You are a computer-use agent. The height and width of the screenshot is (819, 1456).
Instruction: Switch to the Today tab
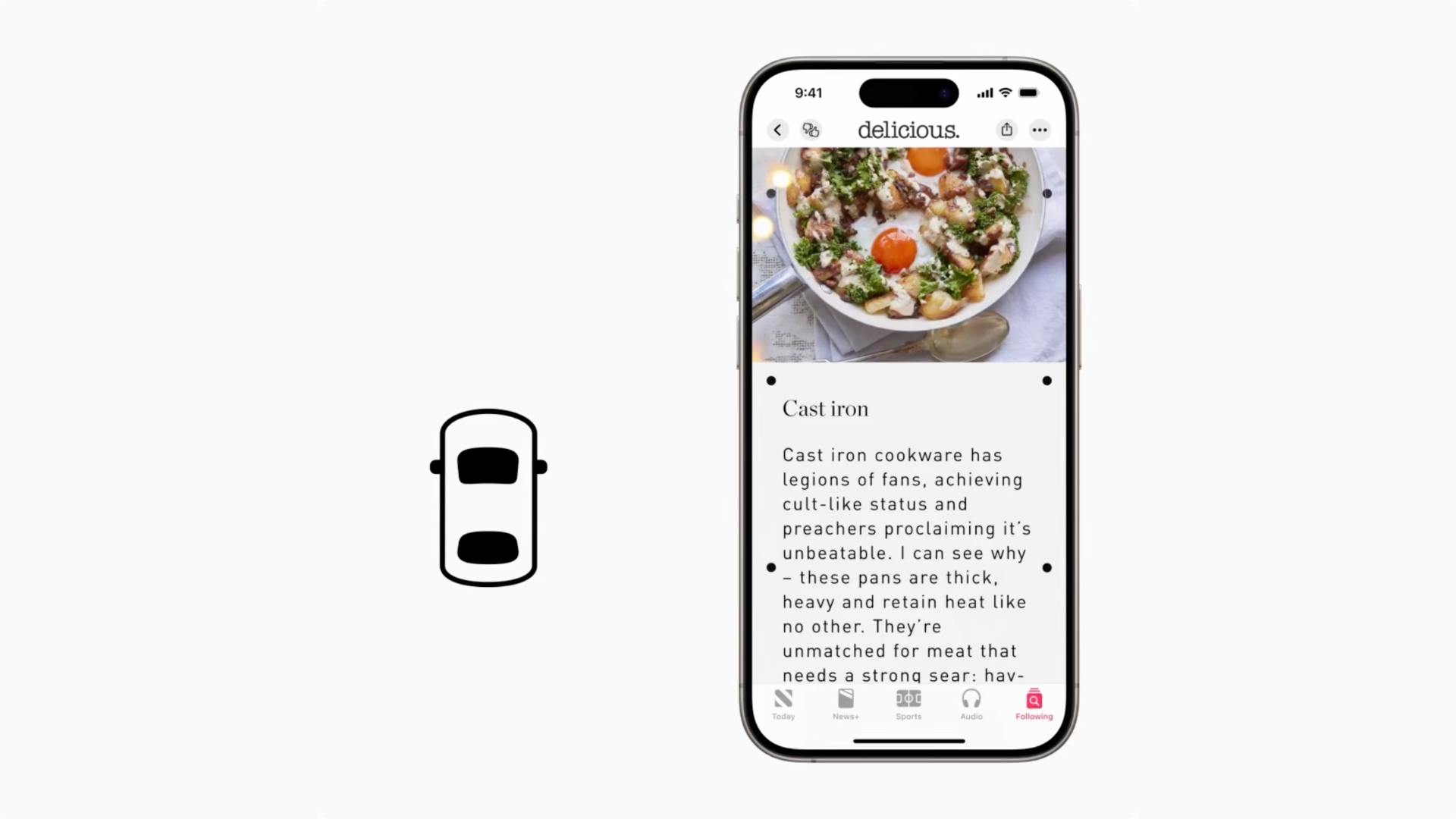[783, 704]
